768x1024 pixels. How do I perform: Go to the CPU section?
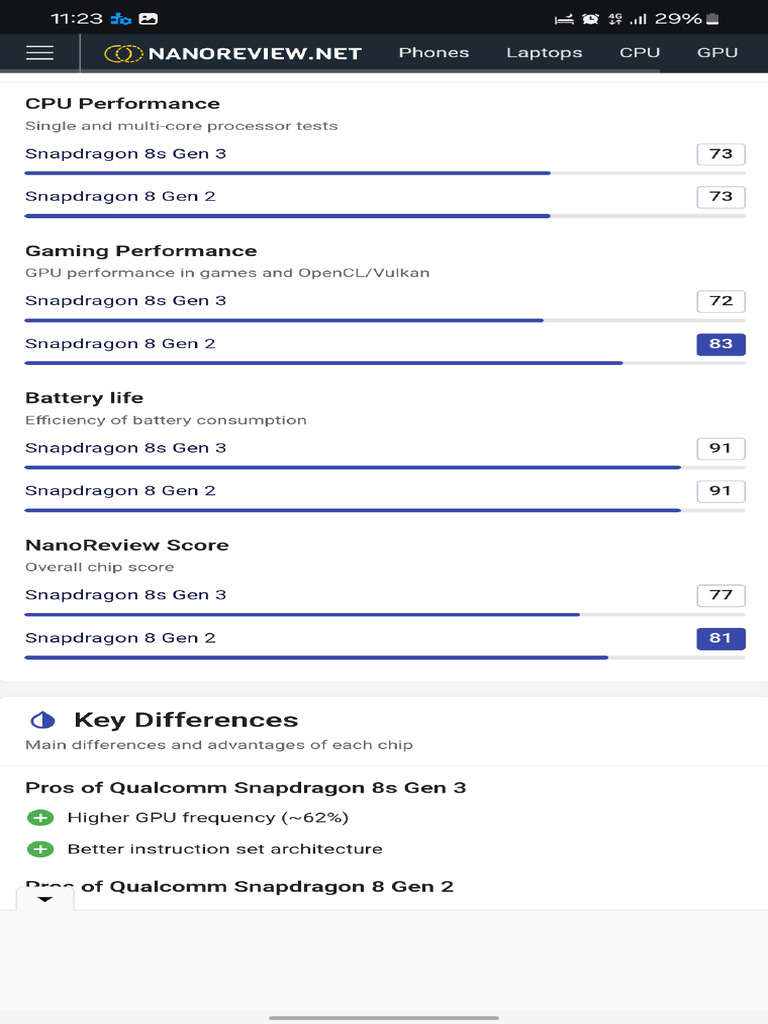click(x=640, y=53)
